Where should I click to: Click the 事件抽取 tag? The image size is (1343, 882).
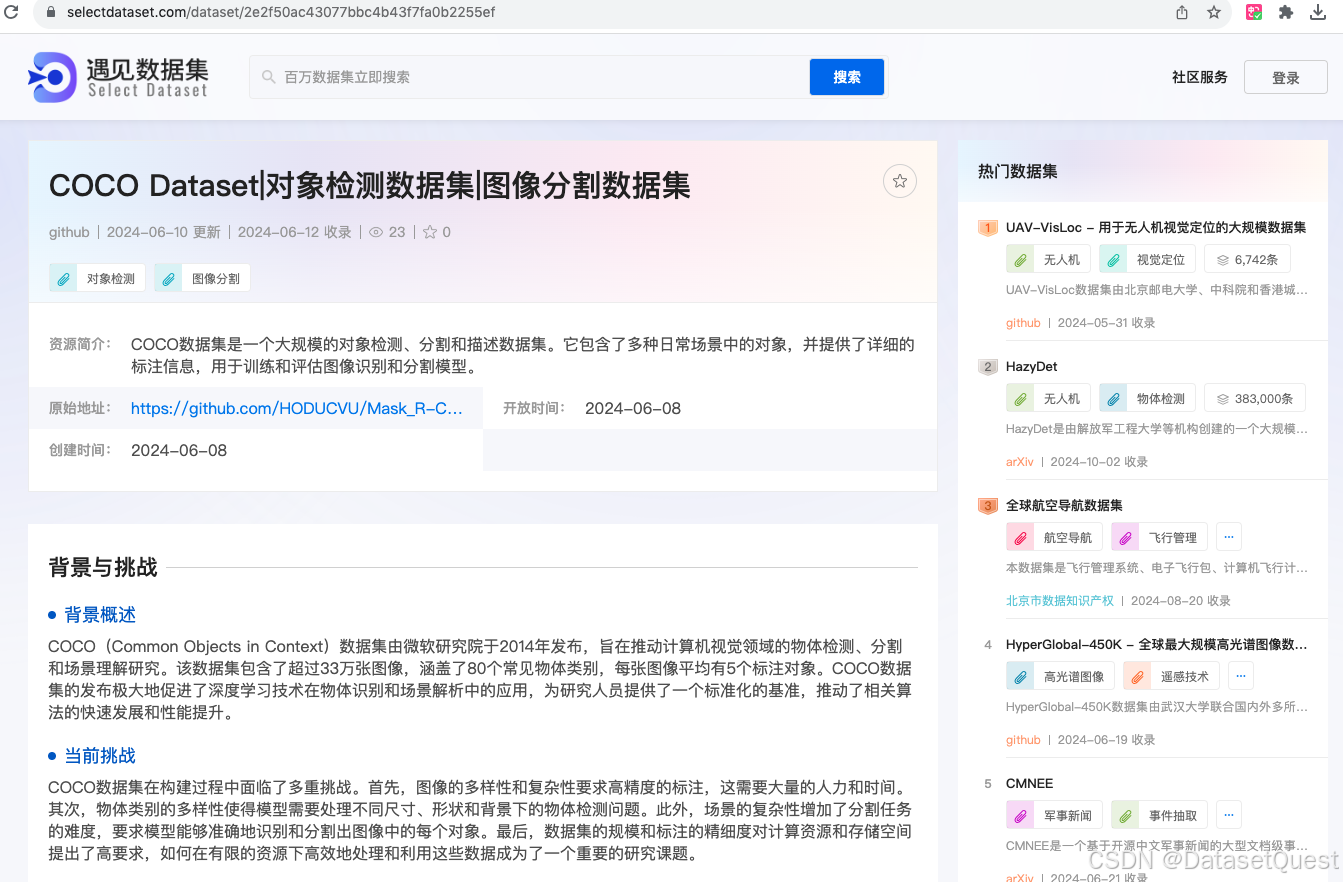(x=1160, y=815)
